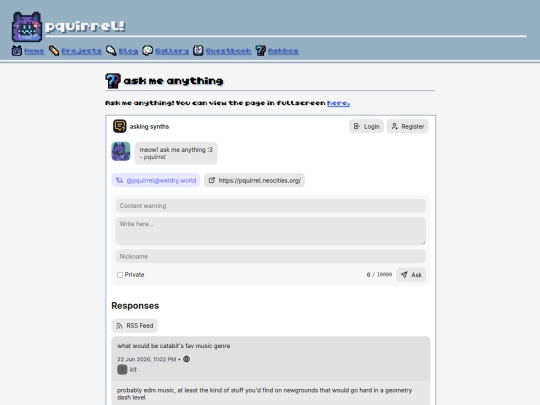This screenshot has height=405, width=540.
Task: Click the '0 / 10000' character counter
Action: 379,275
